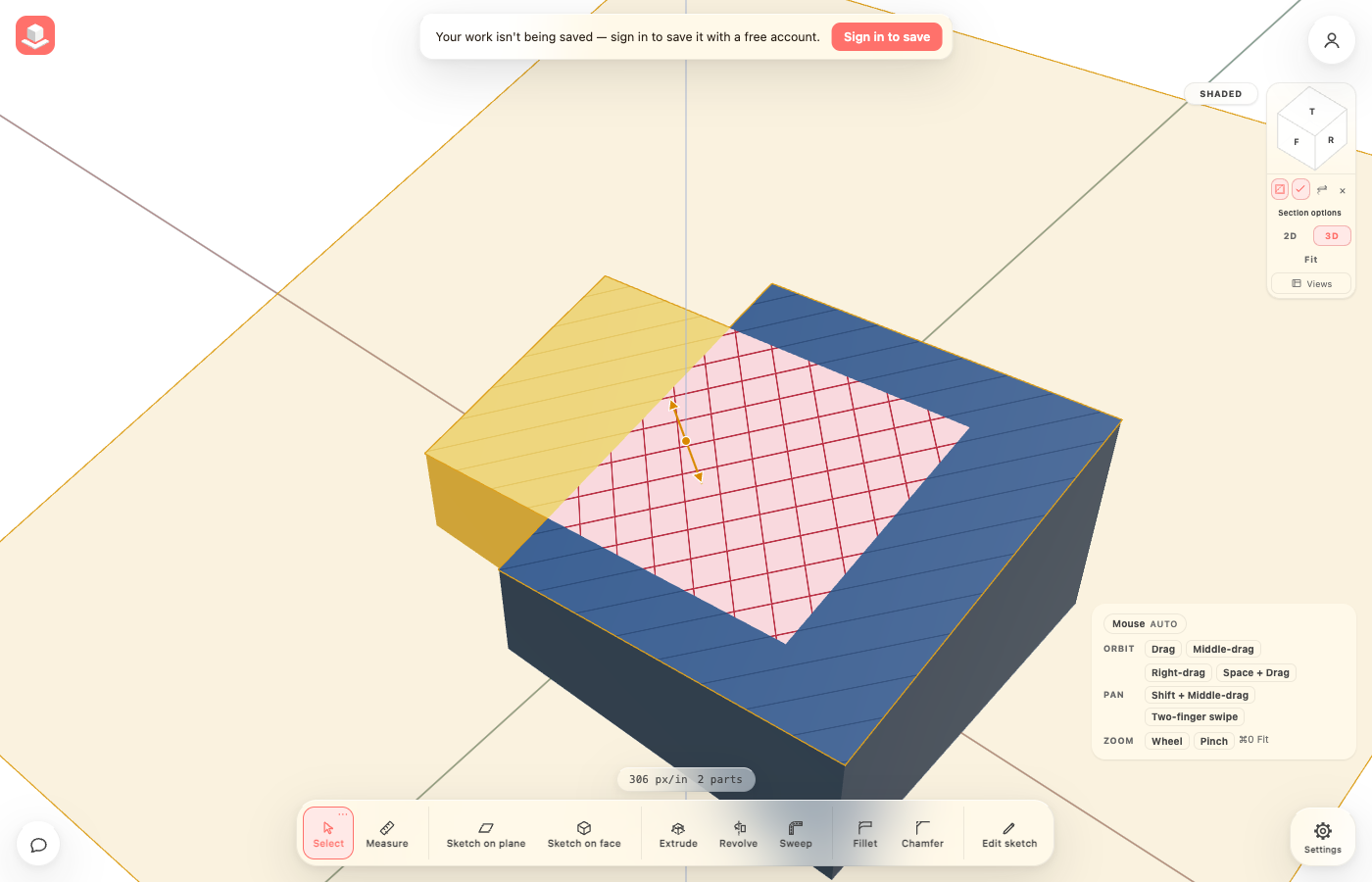Click Fit in the view panel
1372x882 pixels.
pyautogui.click(x=1311, y=260)
